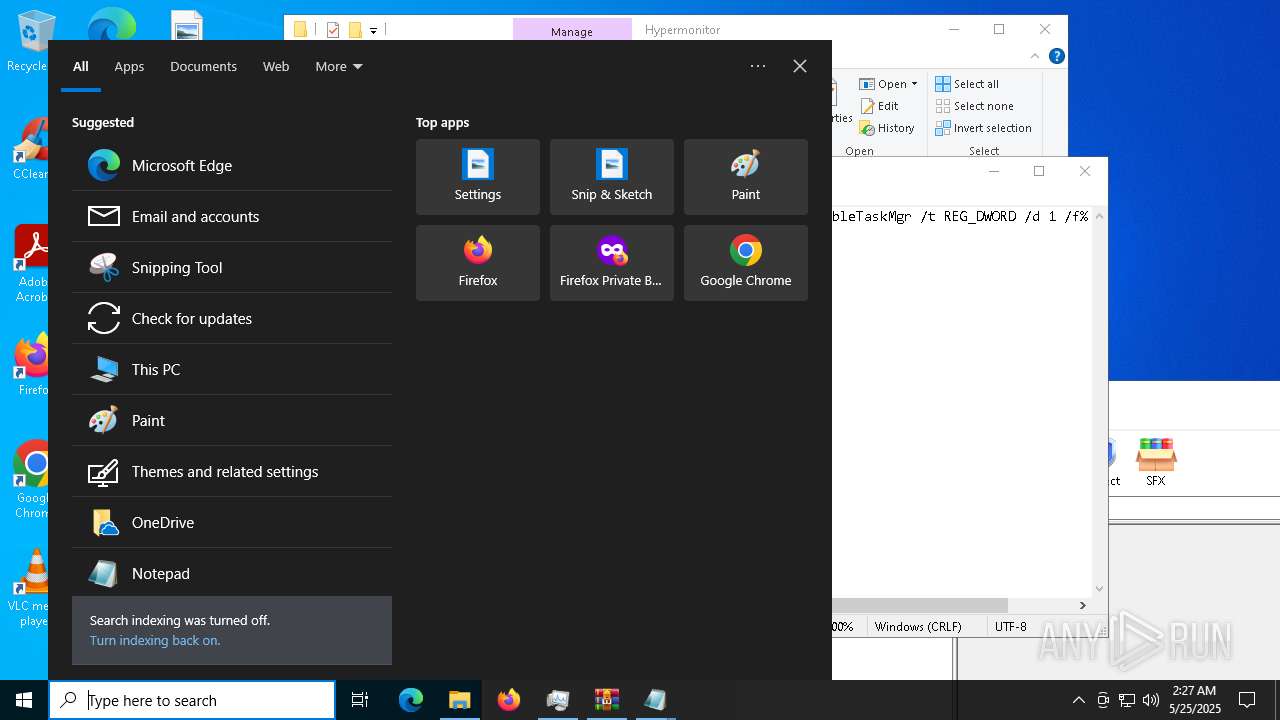Select Check for updates suggestion

232,318
